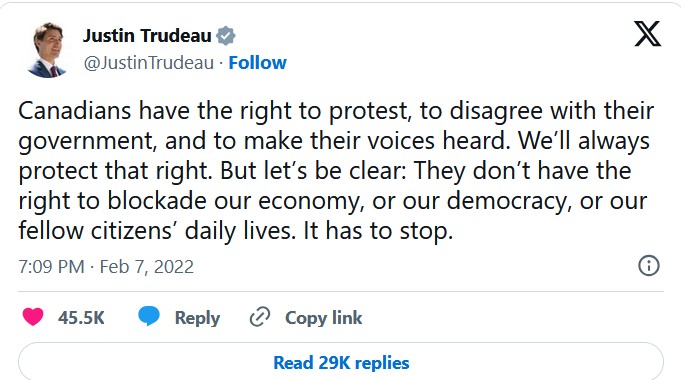The image size is (681, 380).
Task: Click the chain link copy icon
Action: (260, 317)
